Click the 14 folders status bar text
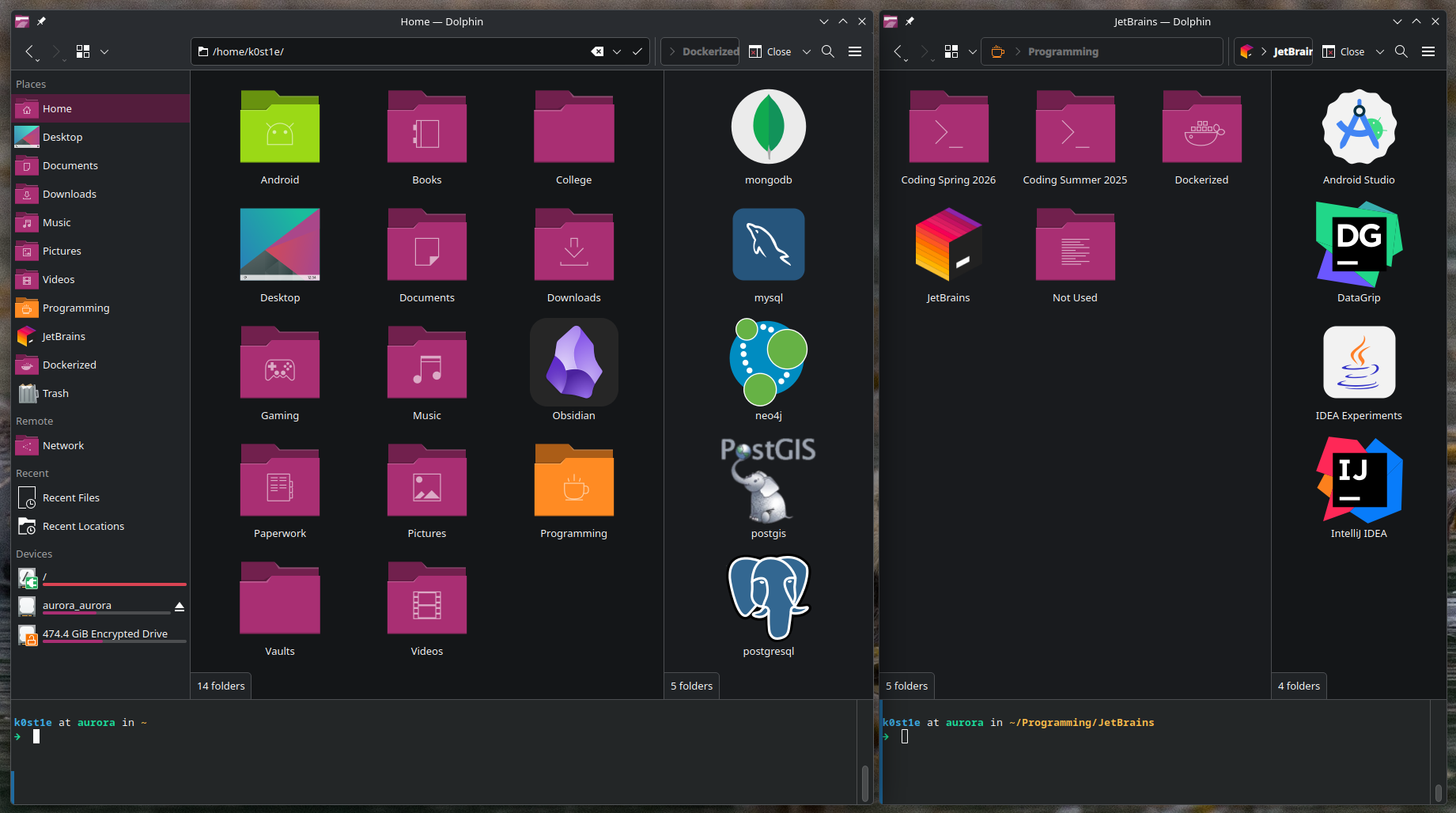This screenshot has height=813, width=1456. click(221, 686)
